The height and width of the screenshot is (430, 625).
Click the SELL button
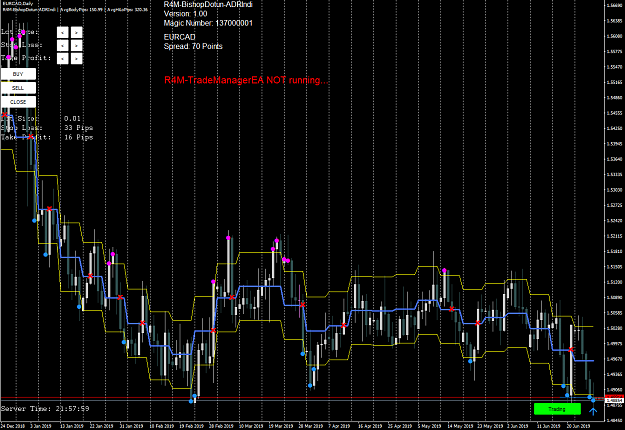coord(18,88)
